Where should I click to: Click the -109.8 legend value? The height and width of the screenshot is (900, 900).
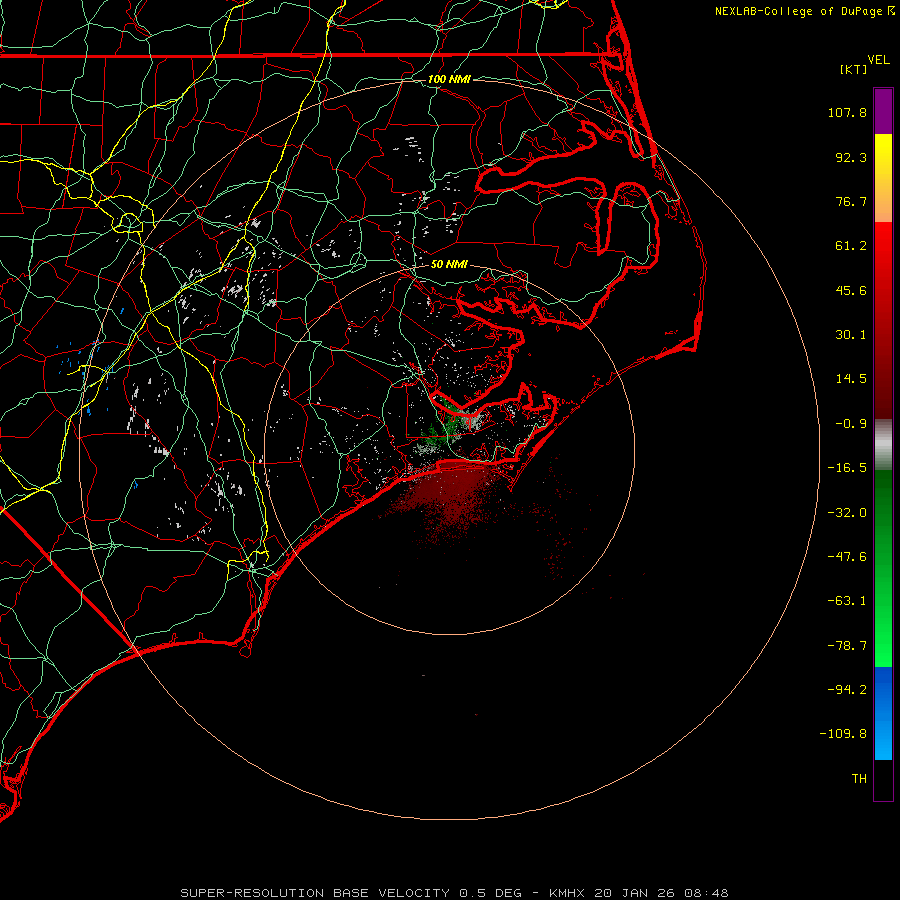tap(844, 734)
